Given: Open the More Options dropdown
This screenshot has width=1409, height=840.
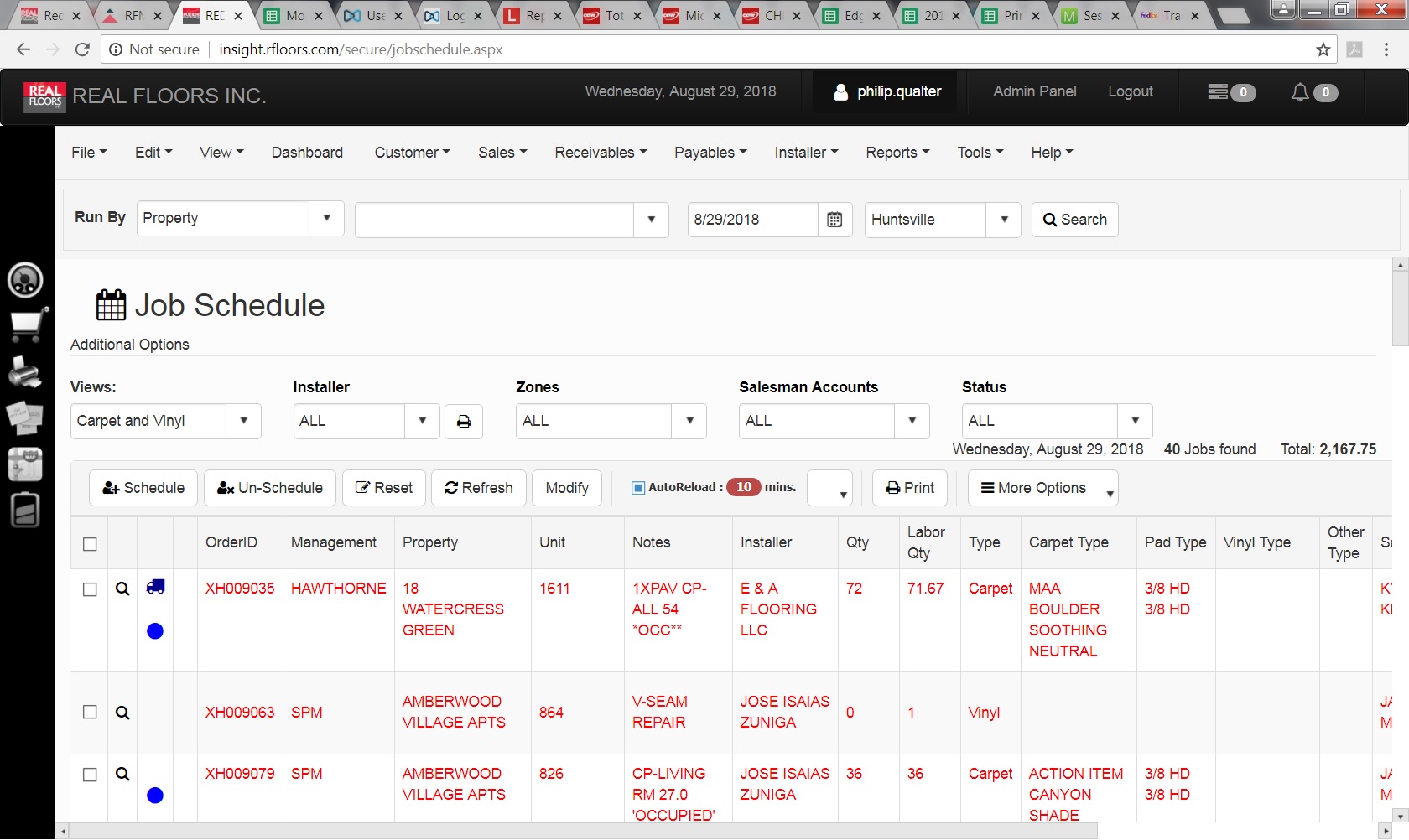Looking at the screenshot, I should click(1043, 488).
